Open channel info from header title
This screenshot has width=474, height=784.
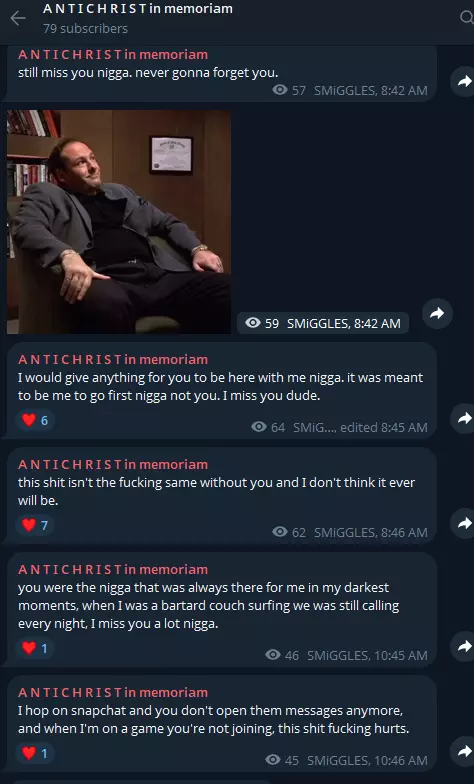[x=138, y=8]
